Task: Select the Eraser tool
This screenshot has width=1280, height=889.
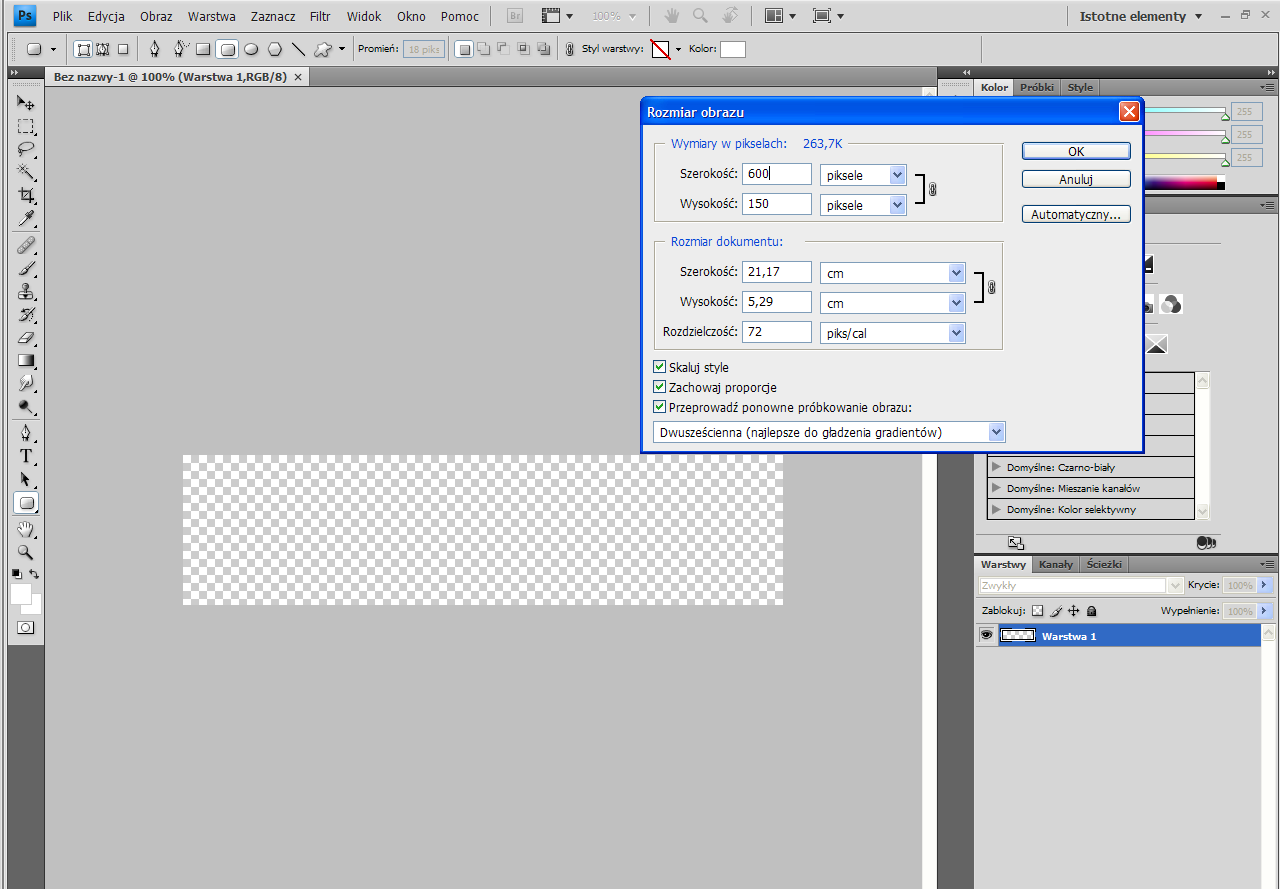Action: [26, 338]
